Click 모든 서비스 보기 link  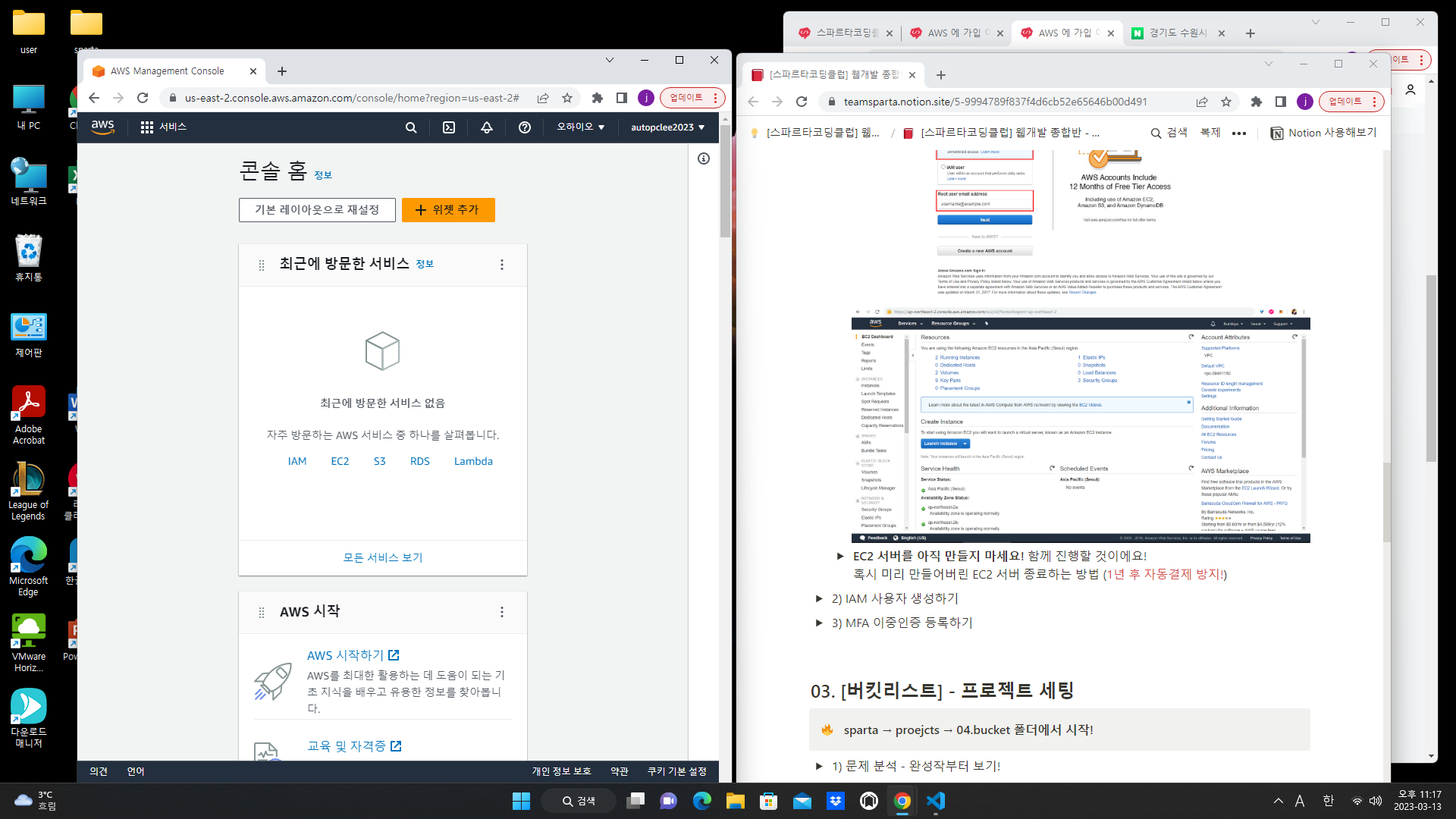[383, 557]
